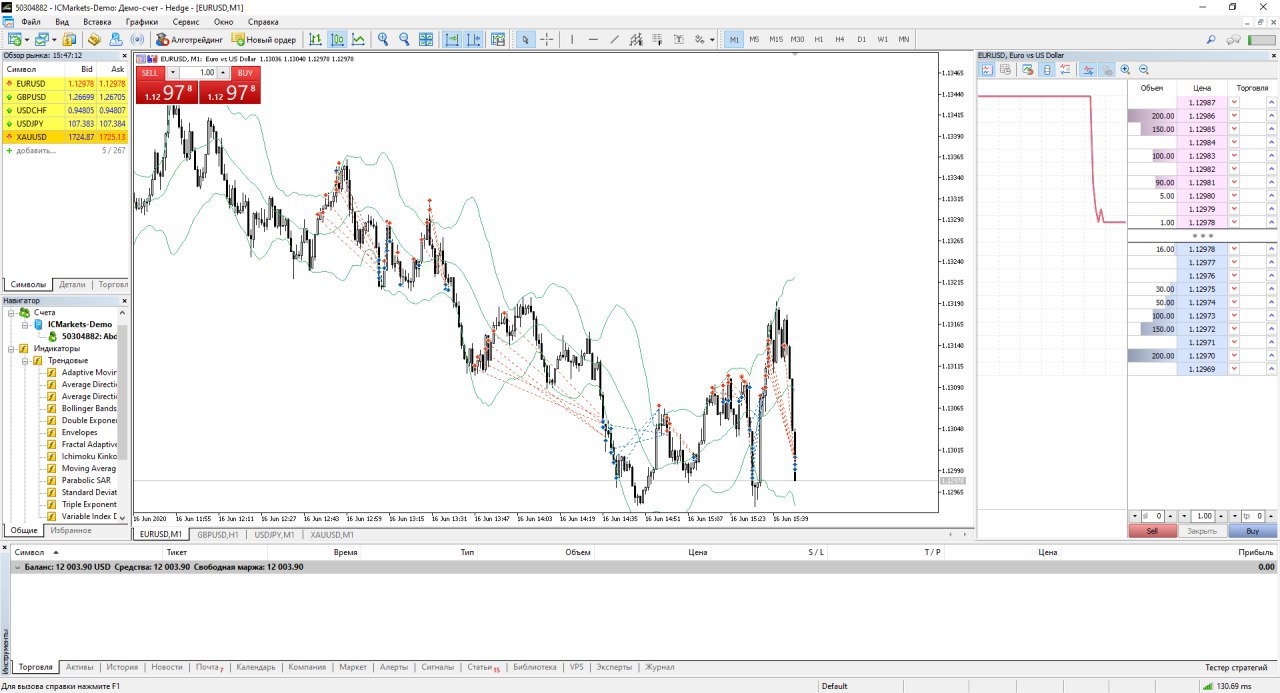Open the signals radio-wave icon

pos(137,40)
